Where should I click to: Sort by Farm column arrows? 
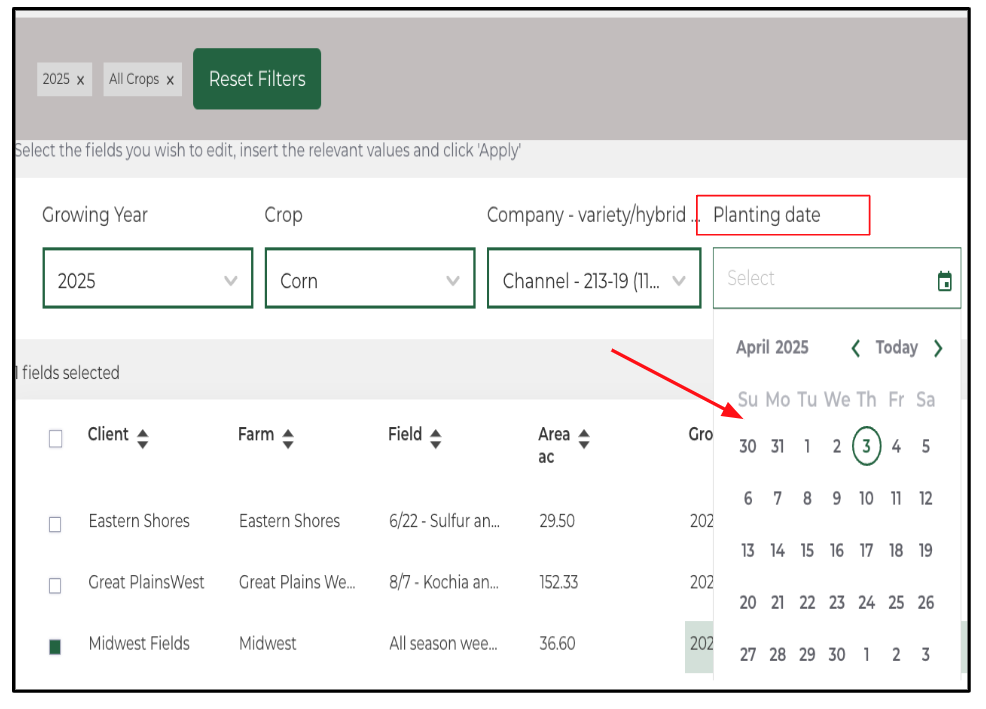[288, 438]
